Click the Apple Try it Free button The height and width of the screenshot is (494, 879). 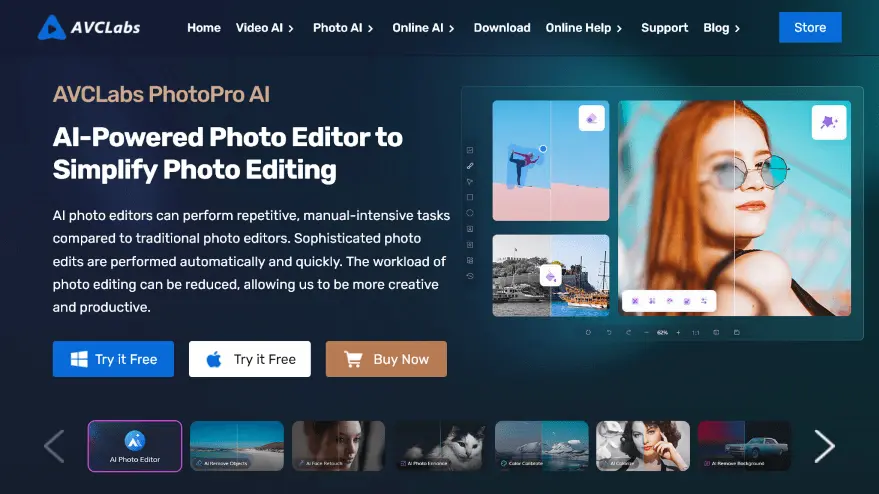point(249,359)
